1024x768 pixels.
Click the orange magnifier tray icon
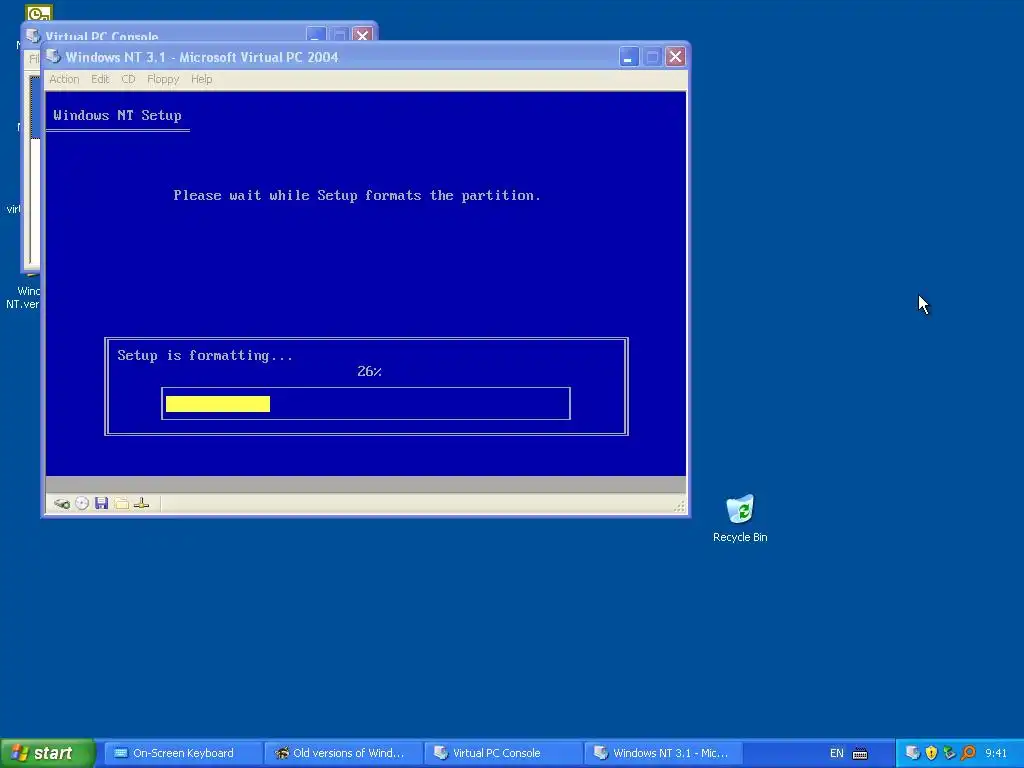coord(968,753)
